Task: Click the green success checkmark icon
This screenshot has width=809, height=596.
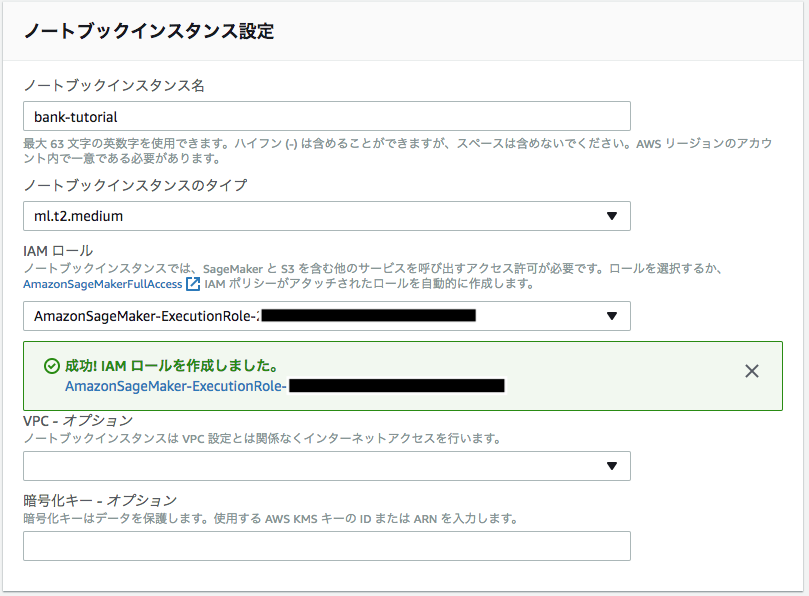Action: coord(52,367)
